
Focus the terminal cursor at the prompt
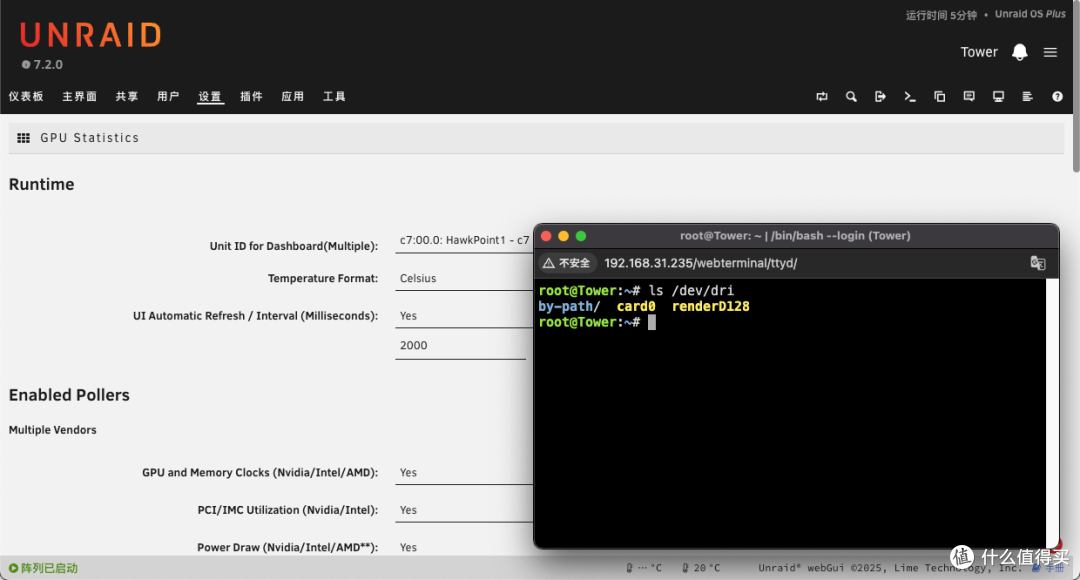point(652,322)
